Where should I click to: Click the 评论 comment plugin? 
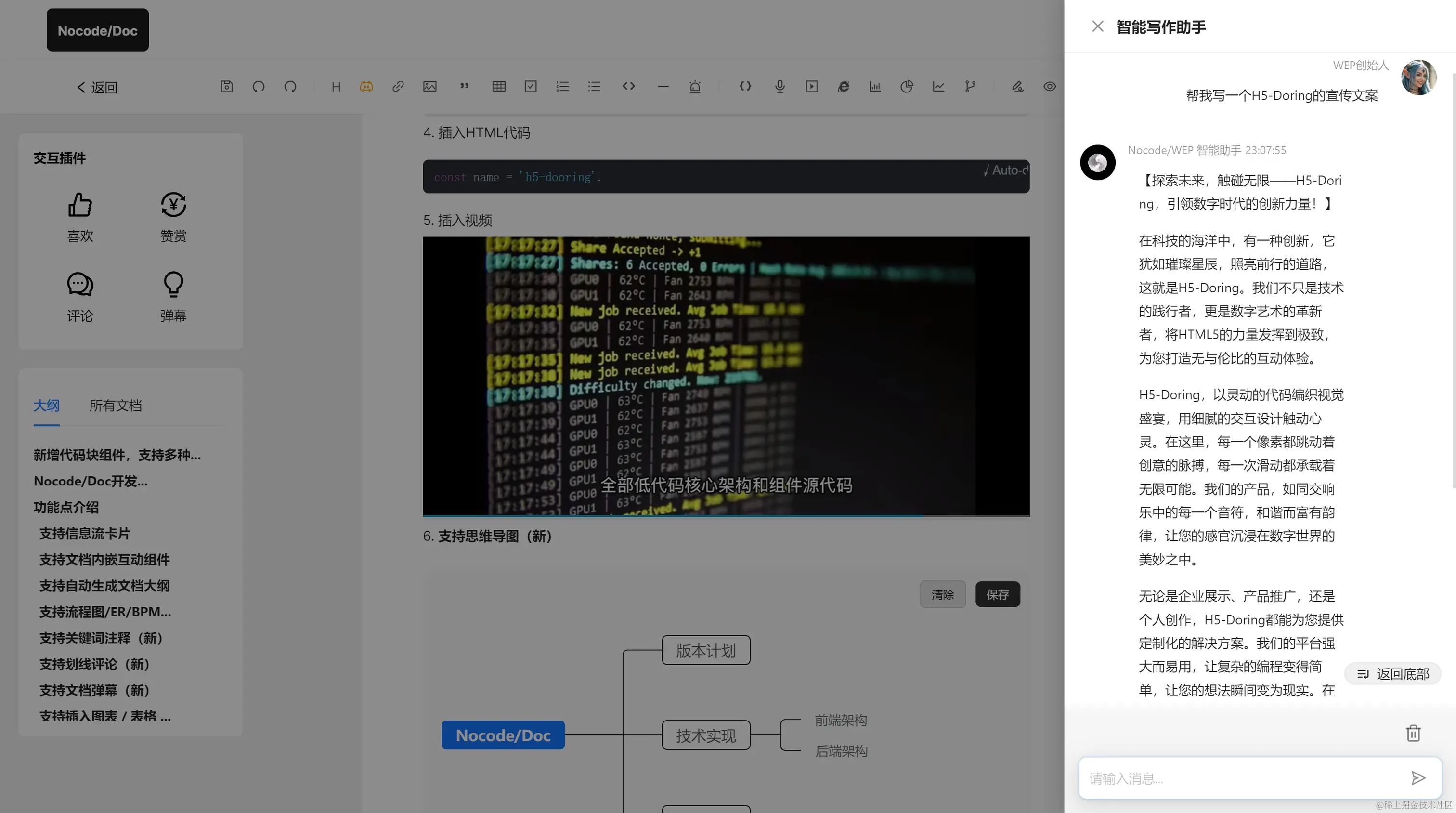click(x=80, y=297)
